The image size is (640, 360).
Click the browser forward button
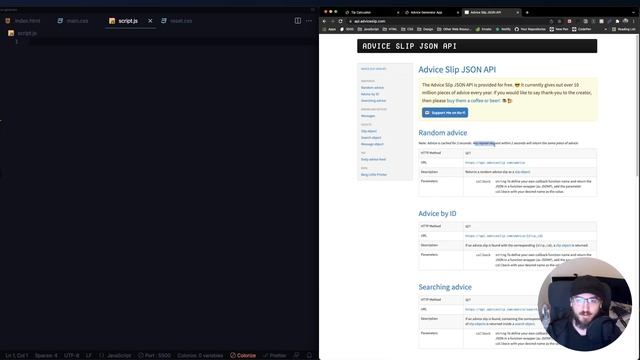pos(333,21)
